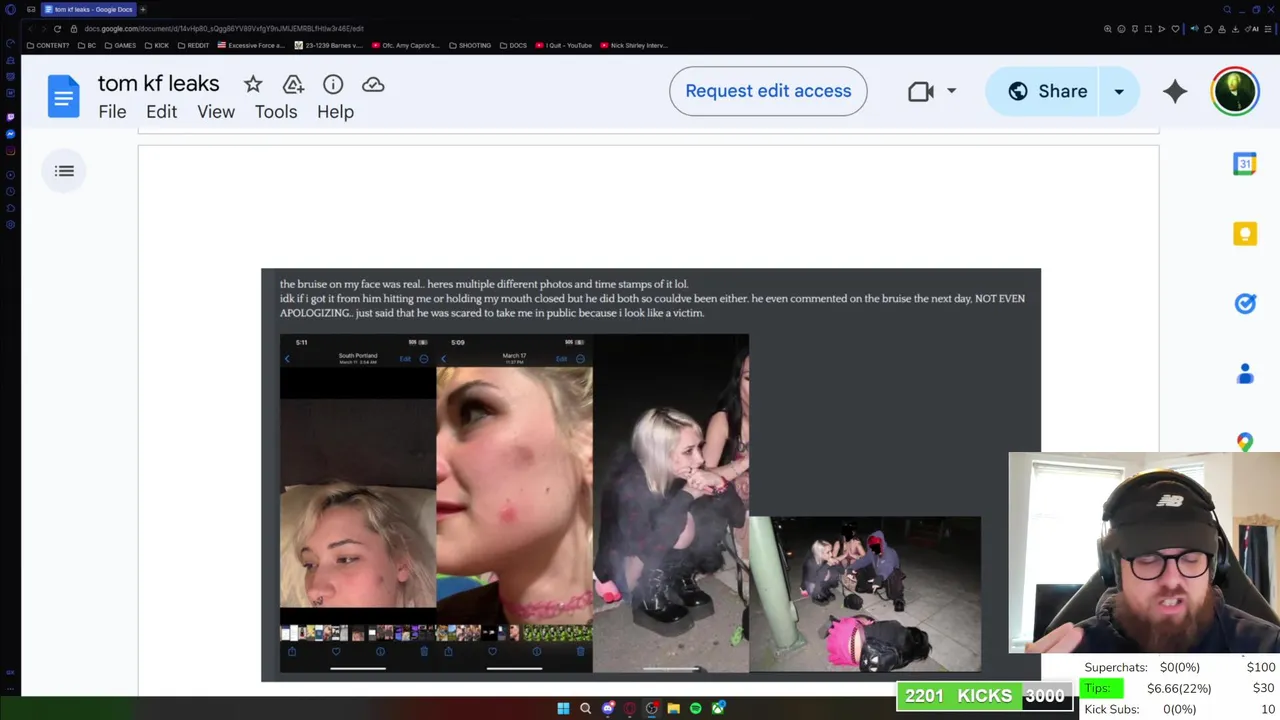Click the night street group photo

pos(865,593)
